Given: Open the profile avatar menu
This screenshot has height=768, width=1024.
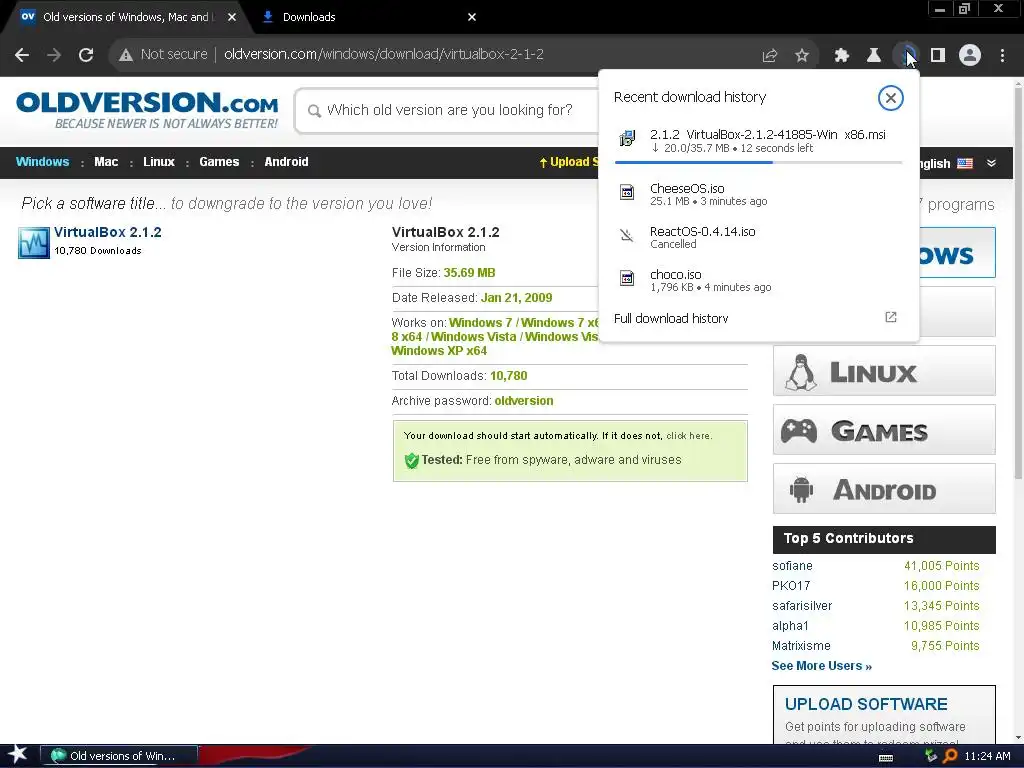Looking at the screenshot, I should click(970, 56).
